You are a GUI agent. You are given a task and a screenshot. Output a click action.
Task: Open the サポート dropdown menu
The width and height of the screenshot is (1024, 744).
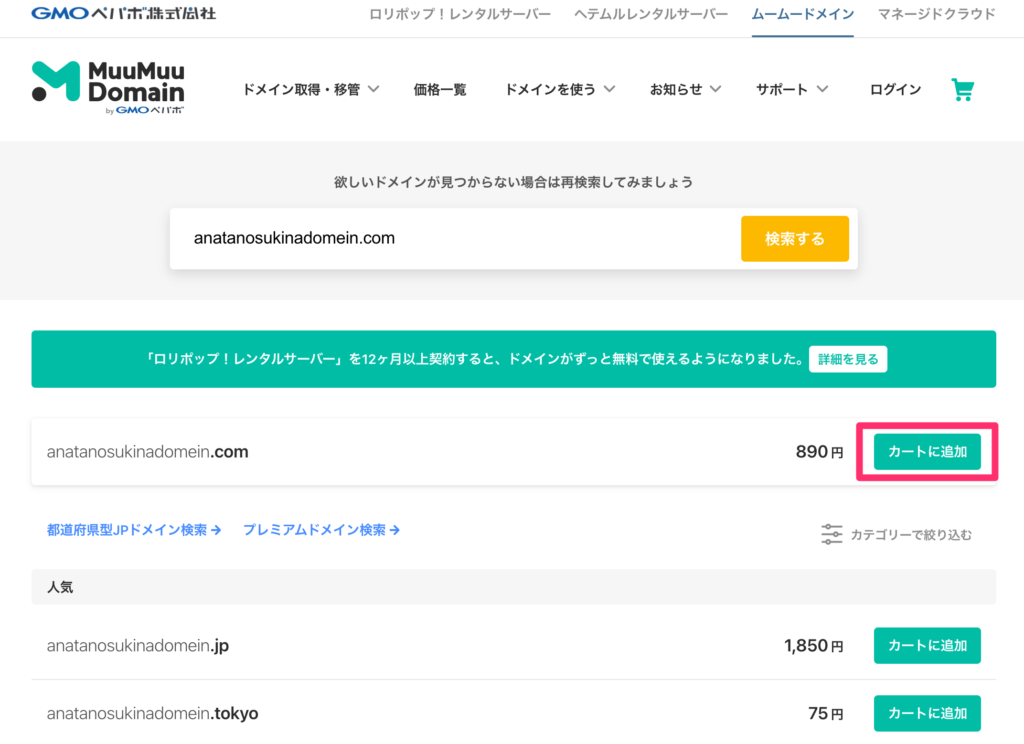pos(792,89)
